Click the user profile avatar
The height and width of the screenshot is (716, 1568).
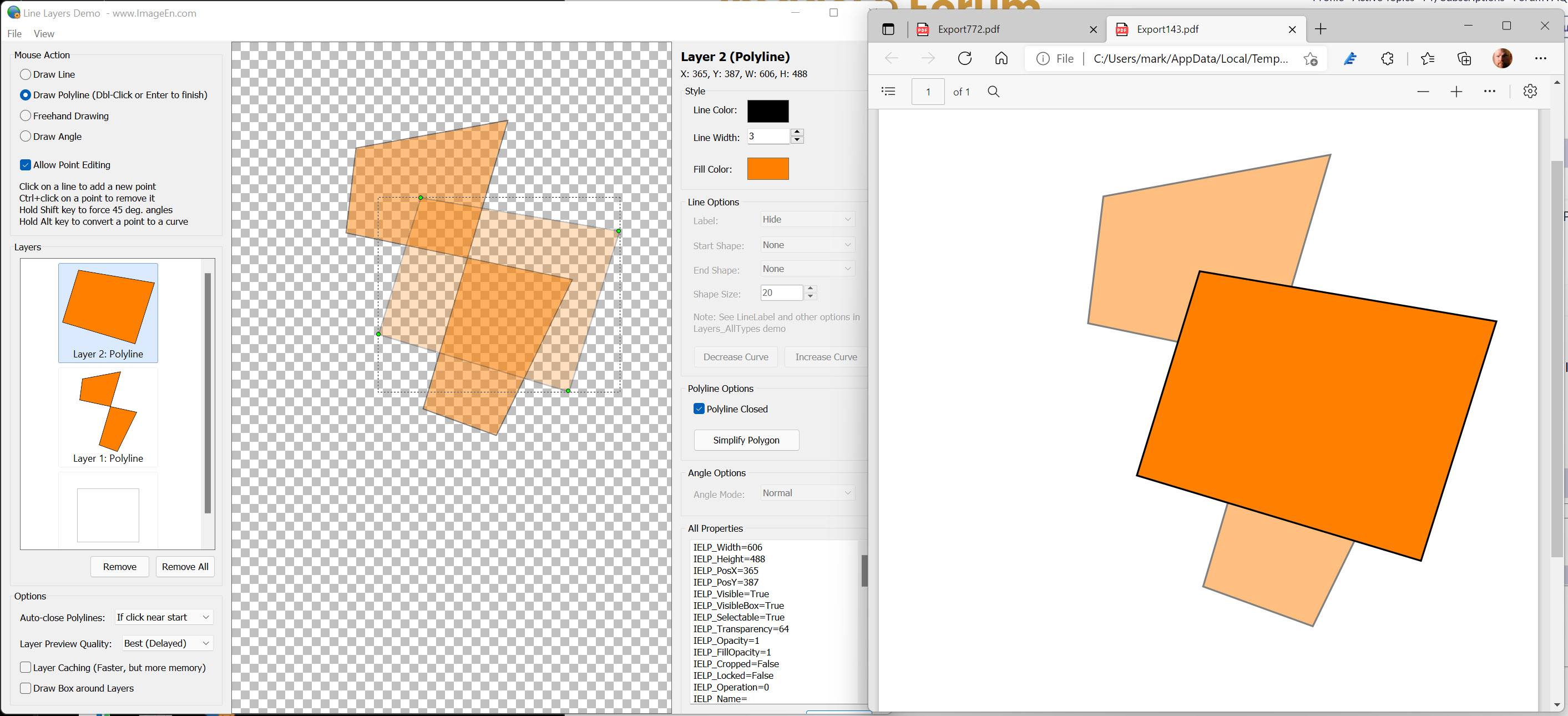1503,58
